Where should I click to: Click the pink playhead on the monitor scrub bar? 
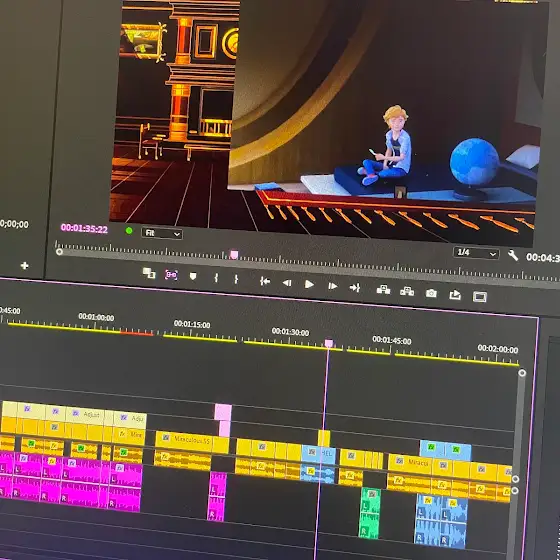click(x=234, y=255)
